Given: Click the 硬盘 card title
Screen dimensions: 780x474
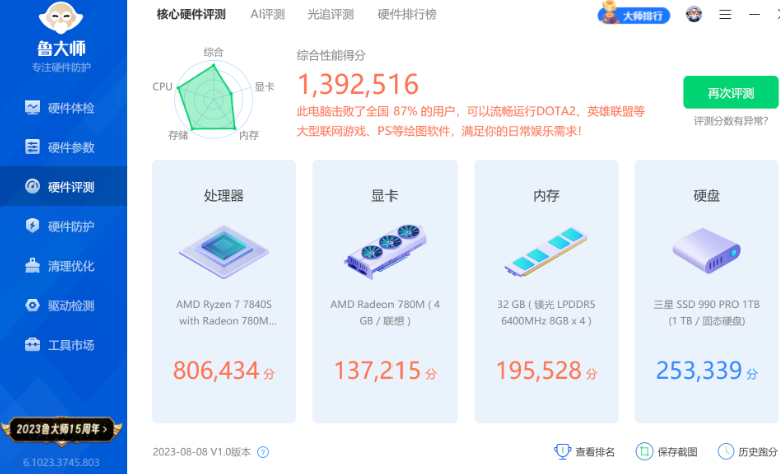Looking at the screenshot, I should click(x=706, y=195).
